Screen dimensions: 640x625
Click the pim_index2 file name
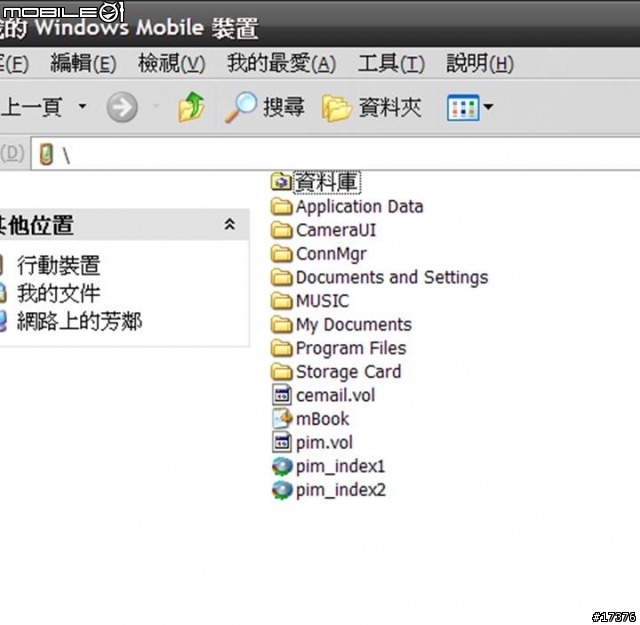pyautogui.click(x=341, y=490)
